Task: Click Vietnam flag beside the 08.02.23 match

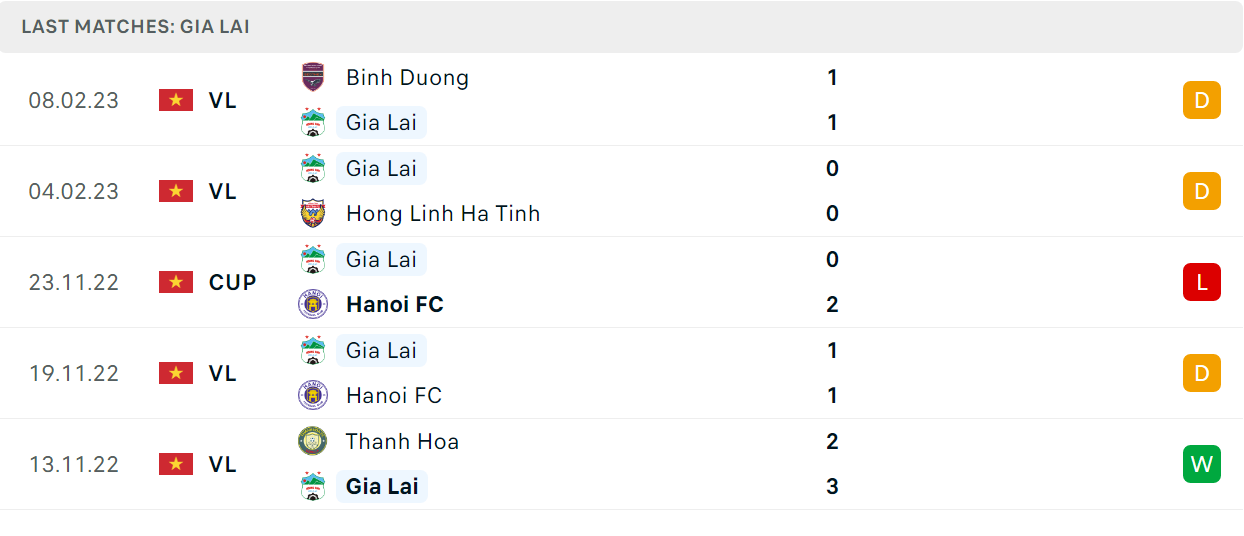Action: click(176, 100)
